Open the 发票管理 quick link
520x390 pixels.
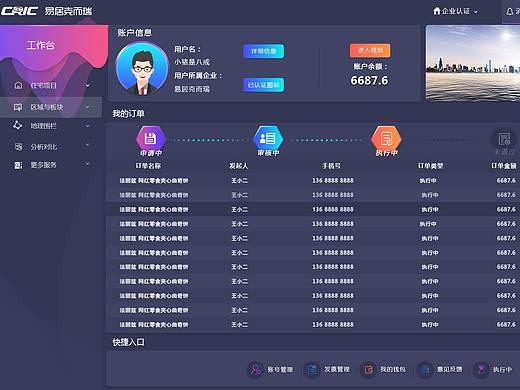(337, 369)
